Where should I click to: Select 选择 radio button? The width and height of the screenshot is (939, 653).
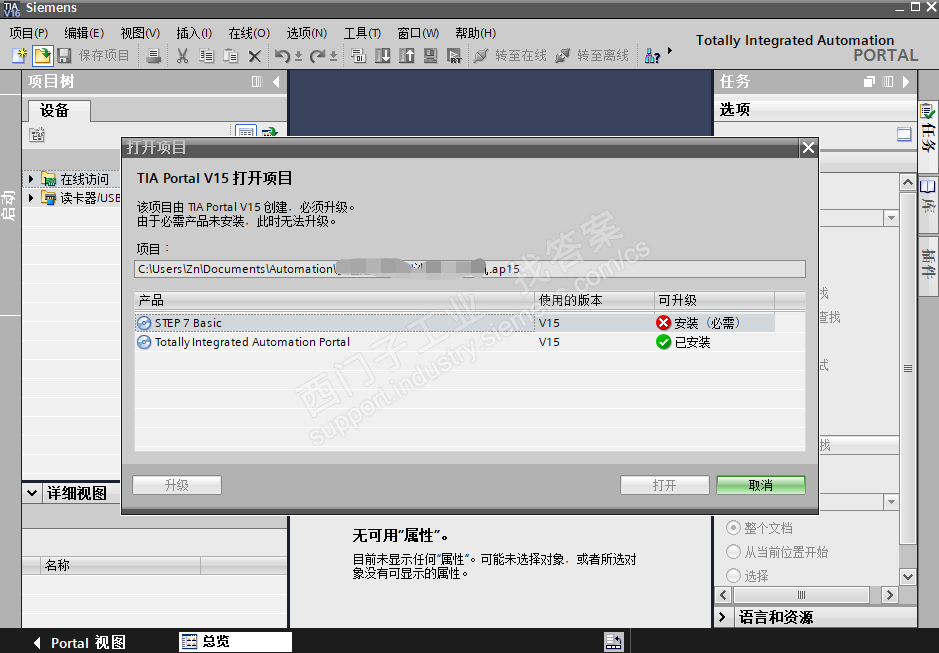(x=733, y=576)
